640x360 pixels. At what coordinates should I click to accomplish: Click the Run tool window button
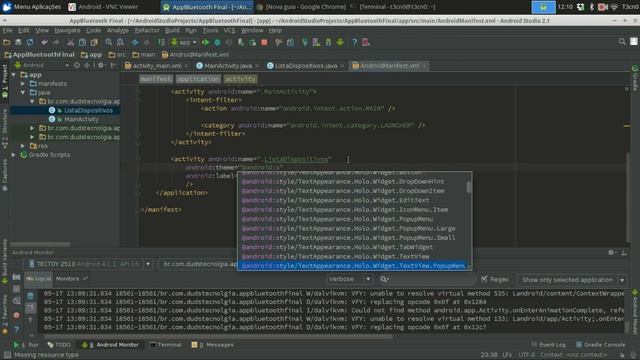[26, 345]
